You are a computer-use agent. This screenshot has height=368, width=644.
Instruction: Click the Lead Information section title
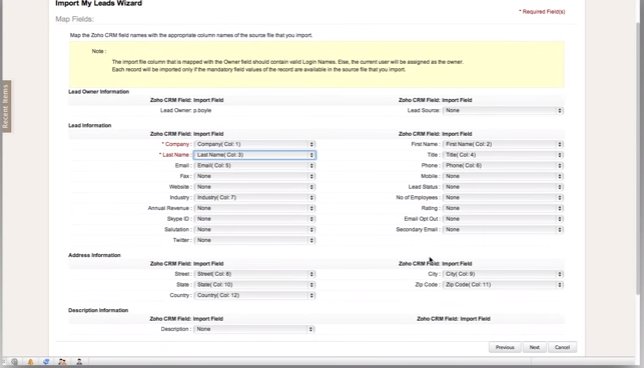[90, 125]
